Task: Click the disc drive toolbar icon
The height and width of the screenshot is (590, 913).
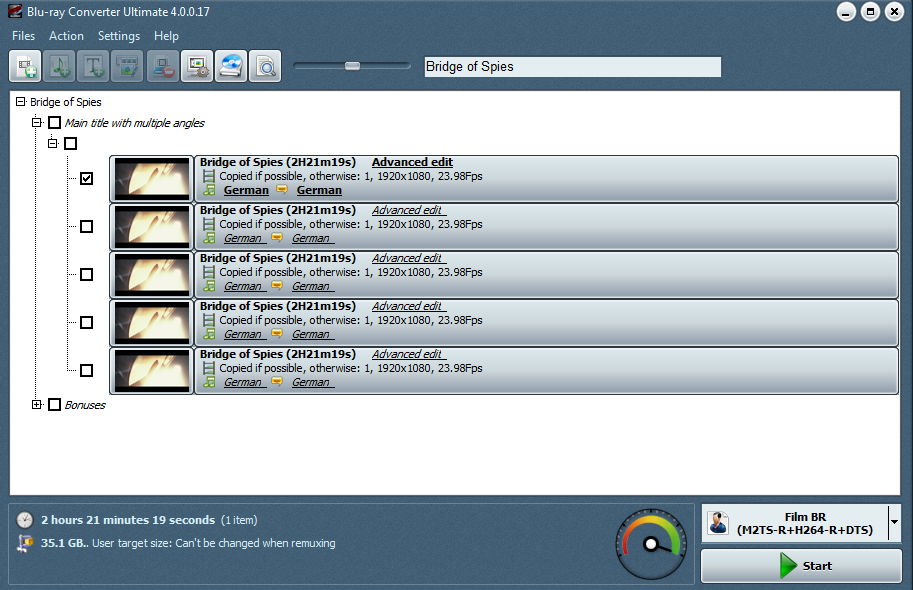Action: (231, 66)
